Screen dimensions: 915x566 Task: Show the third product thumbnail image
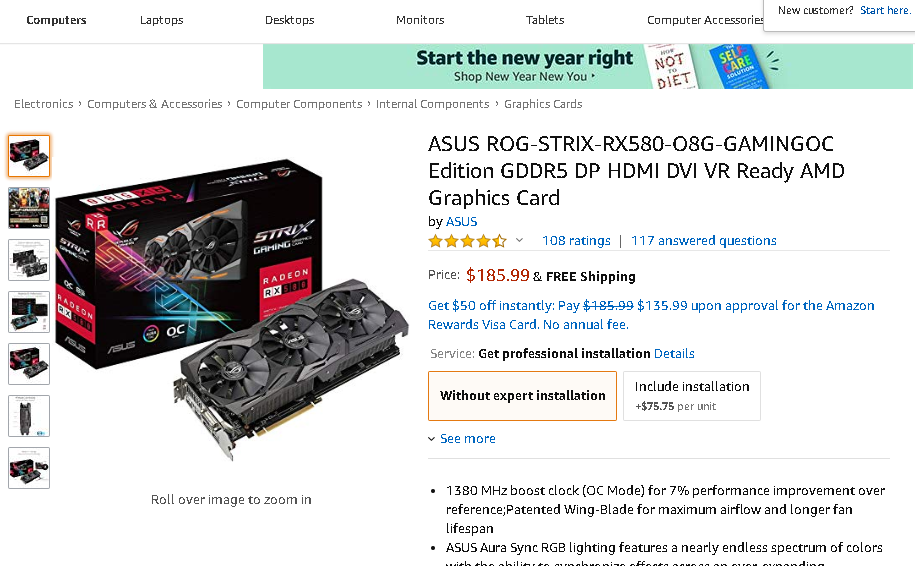pos(29,260)
